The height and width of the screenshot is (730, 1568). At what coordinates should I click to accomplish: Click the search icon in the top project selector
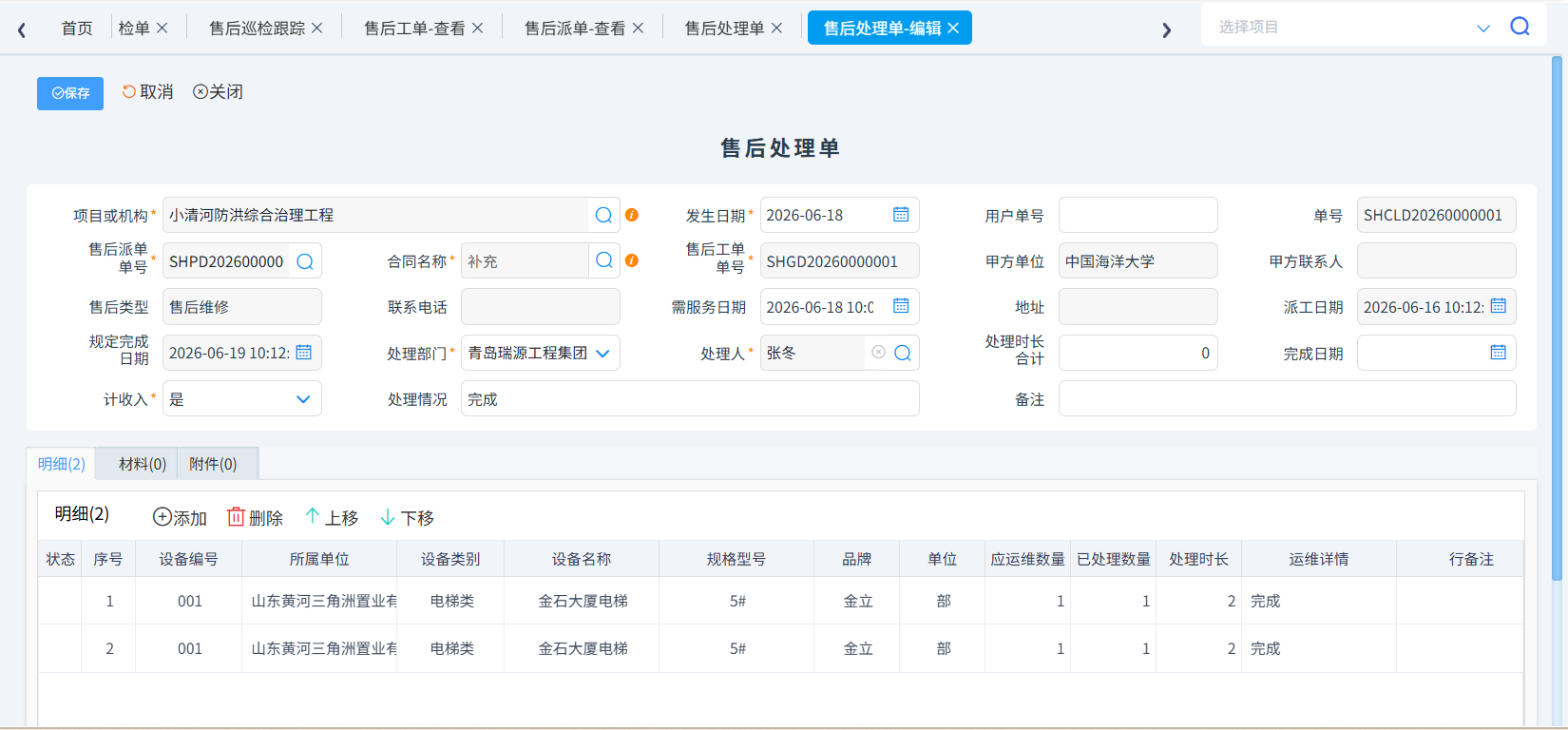(x=1520, y=27)
